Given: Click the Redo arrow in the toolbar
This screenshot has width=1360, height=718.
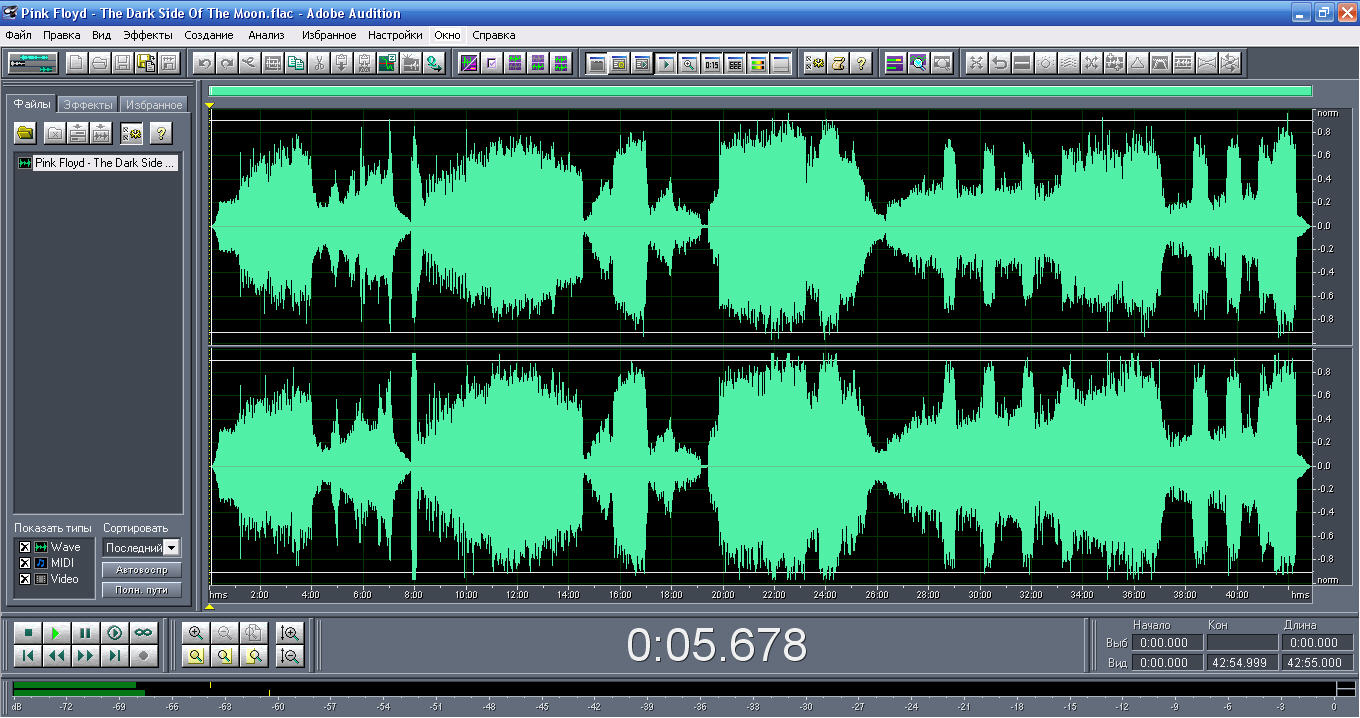Looking at the screenshot, I should (227, 63).
